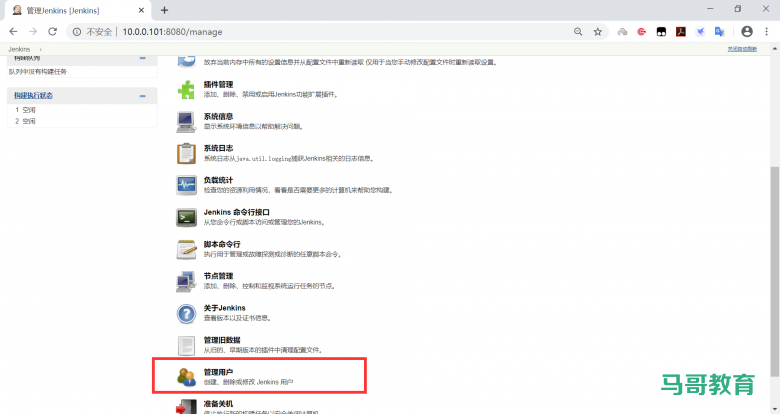Click the Google Translate extension icon
The width and height of the screenshot is (780, 414).
pos(719,32)
